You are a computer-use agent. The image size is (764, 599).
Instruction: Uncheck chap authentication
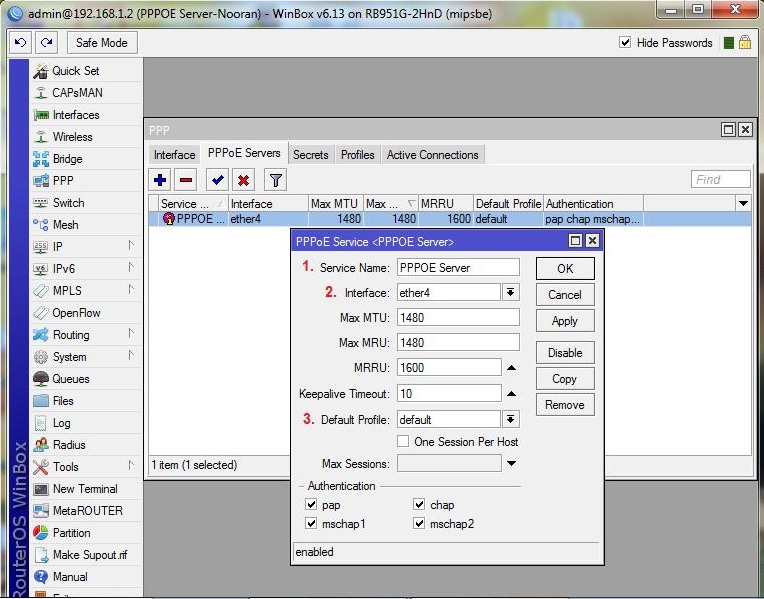point(419,504)
